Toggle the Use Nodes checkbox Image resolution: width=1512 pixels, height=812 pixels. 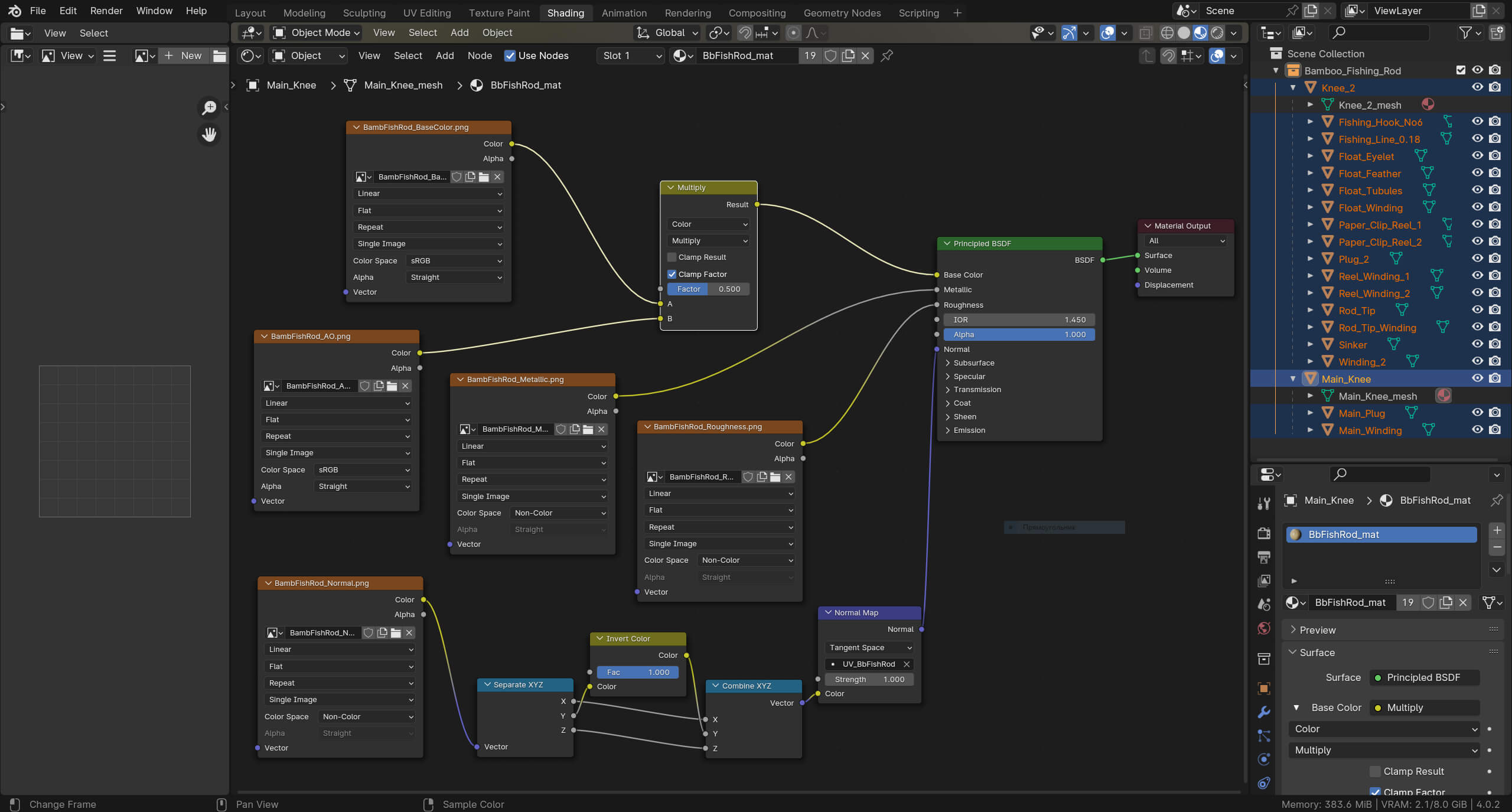510,56
